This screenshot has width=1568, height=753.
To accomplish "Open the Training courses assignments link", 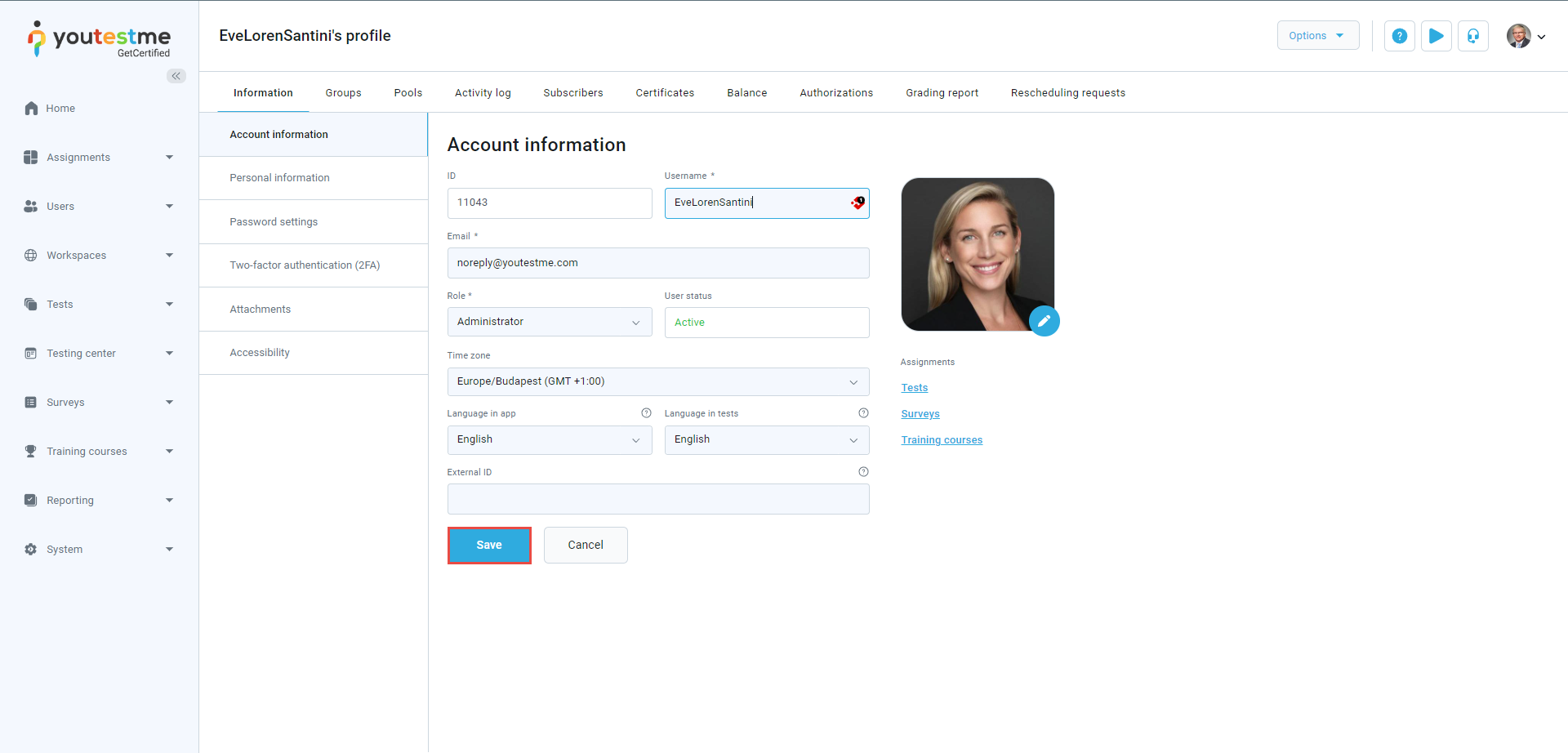I will pos(942,440).
